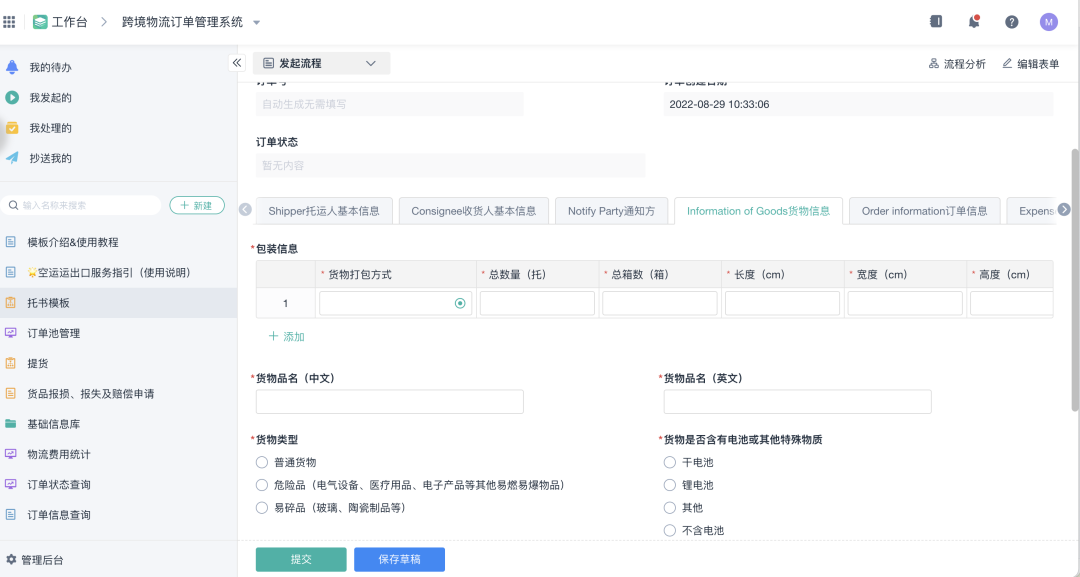The width and height of the screenshot is (1080, 577).
Task: Click the vertical form scrollbar
Action: click(x=1075, y=280)
